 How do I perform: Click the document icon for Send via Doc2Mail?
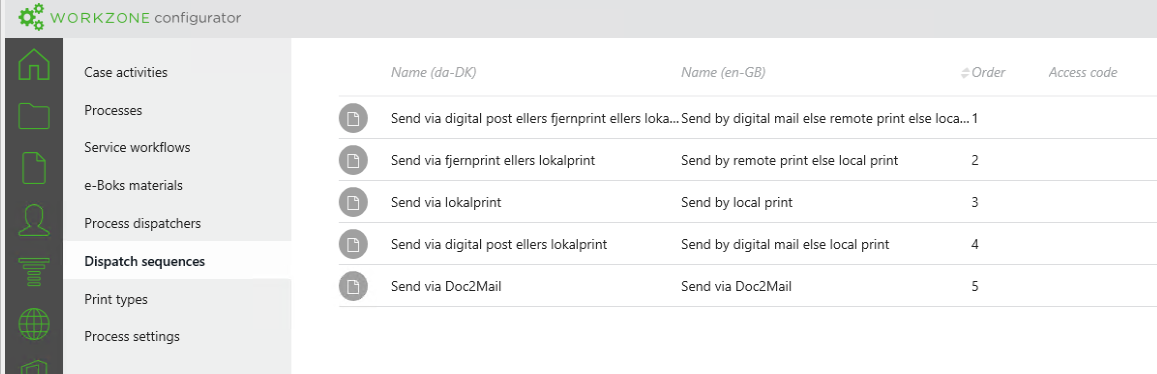[x=353, y=286]
